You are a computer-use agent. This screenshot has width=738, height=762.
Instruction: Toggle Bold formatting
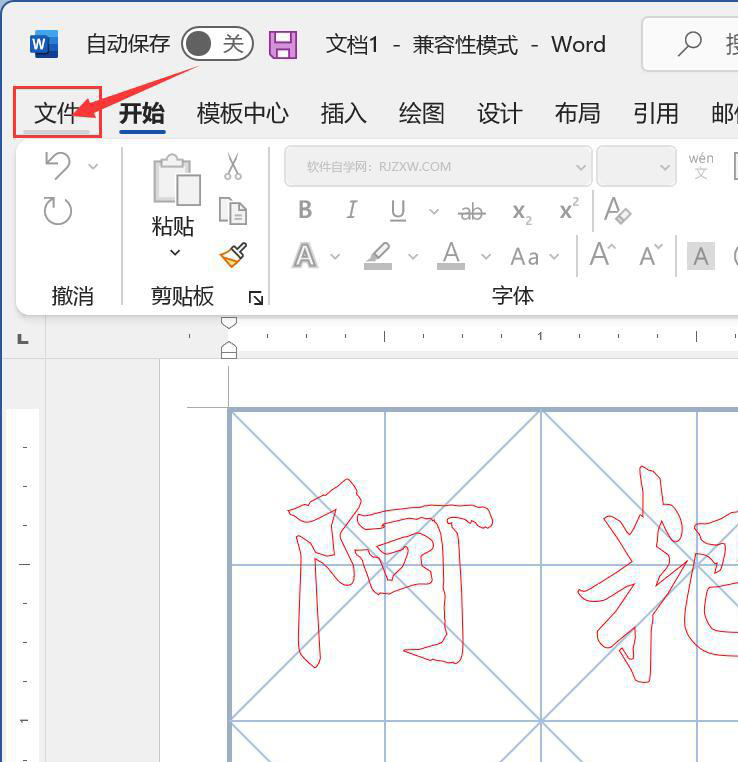point(305,210)
